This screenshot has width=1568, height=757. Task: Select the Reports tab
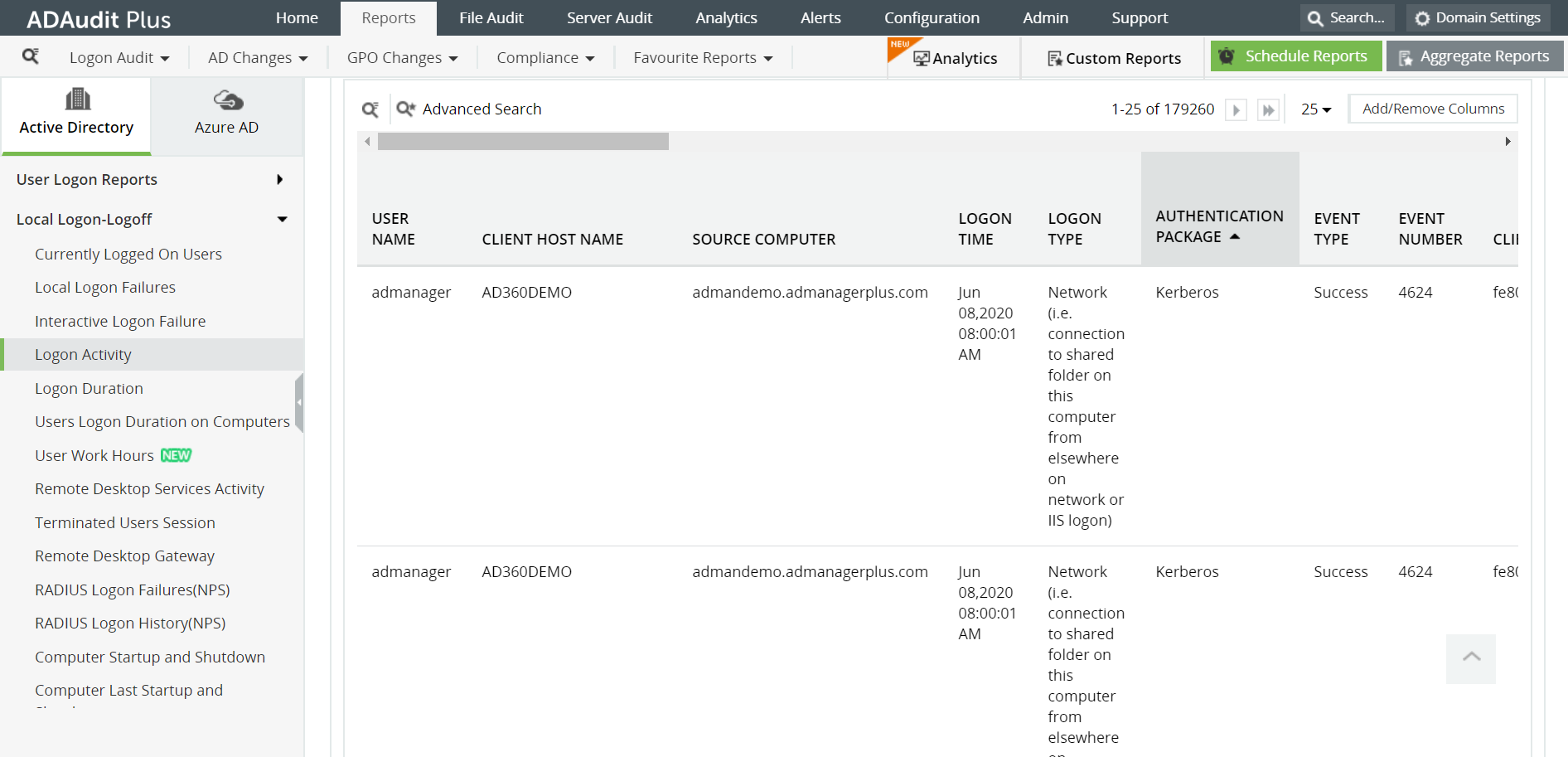tap(389, 18)
